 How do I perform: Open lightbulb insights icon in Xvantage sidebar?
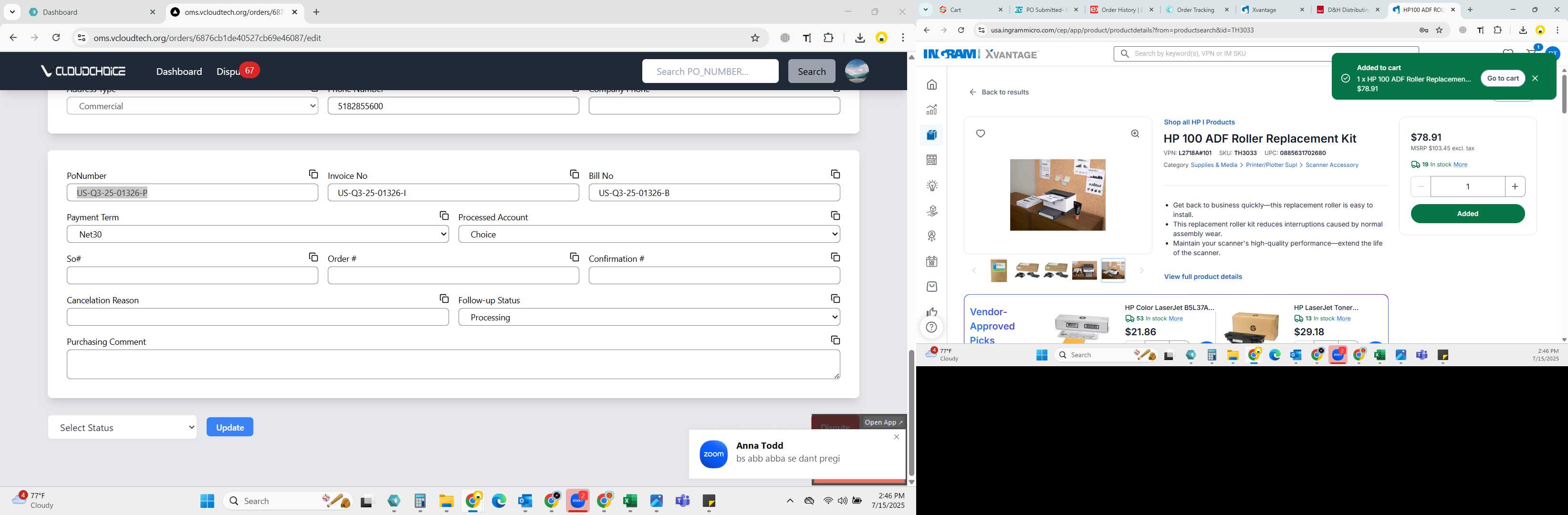click(x=932, y=185)
